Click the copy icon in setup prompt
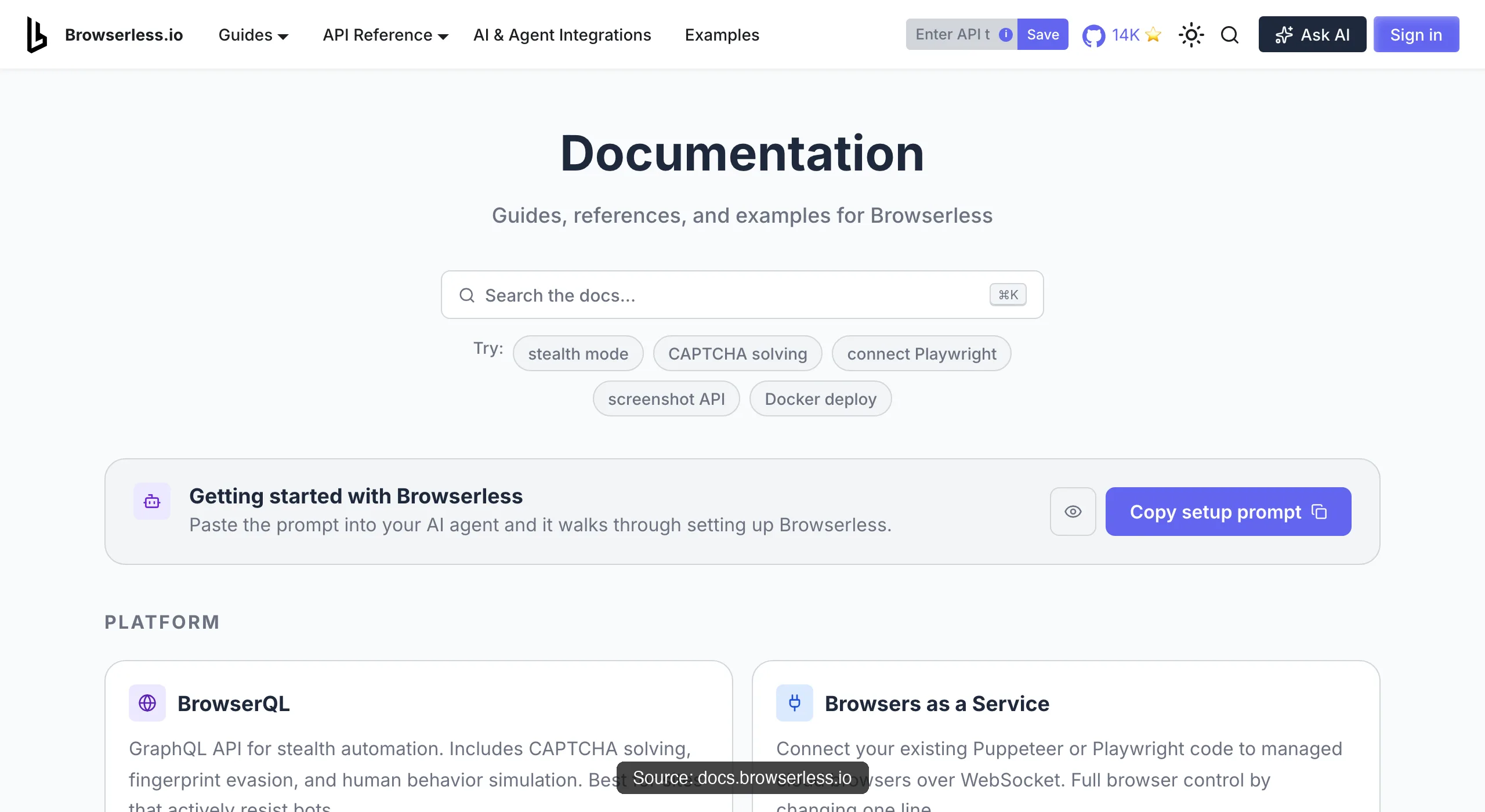This screenshot has height=812, width=1485. pos(1319,512)
